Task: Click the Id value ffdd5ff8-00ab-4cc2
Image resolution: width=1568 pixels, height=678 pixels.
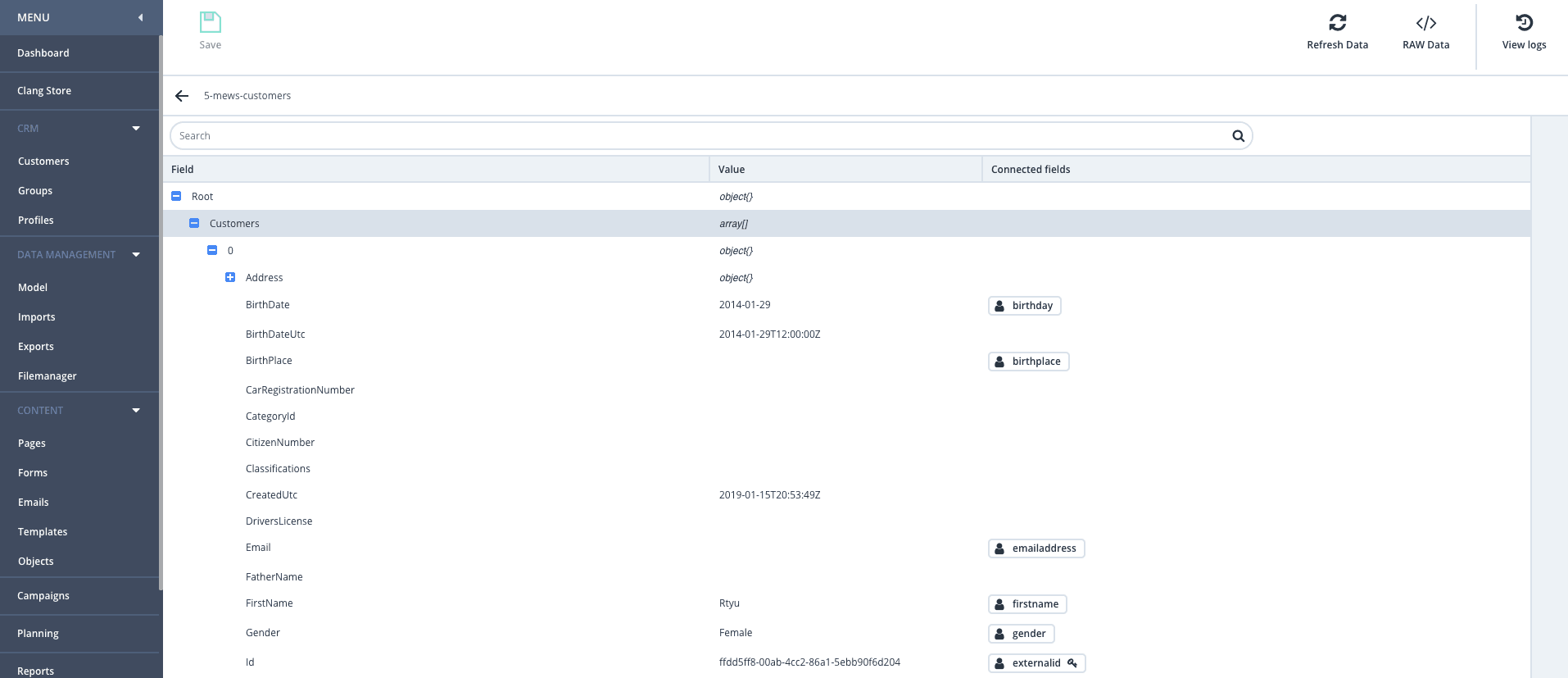Action: point(809,662)
